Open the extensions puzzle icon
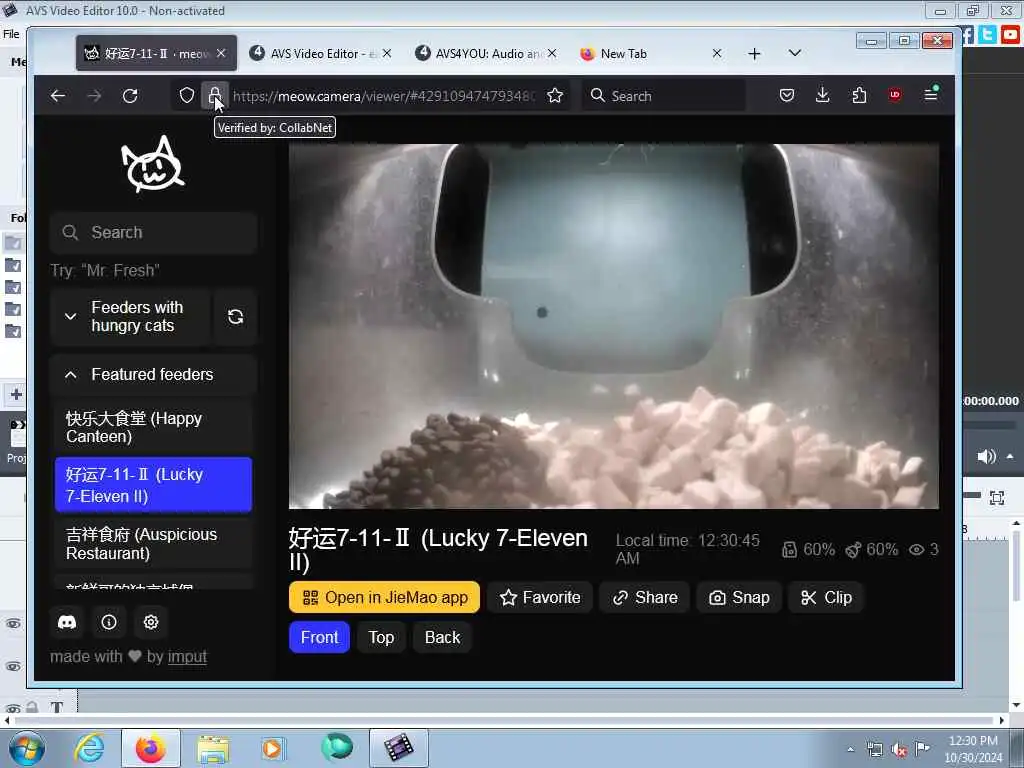The width and height of the screenshot is (1024, 768). [859, 95]
